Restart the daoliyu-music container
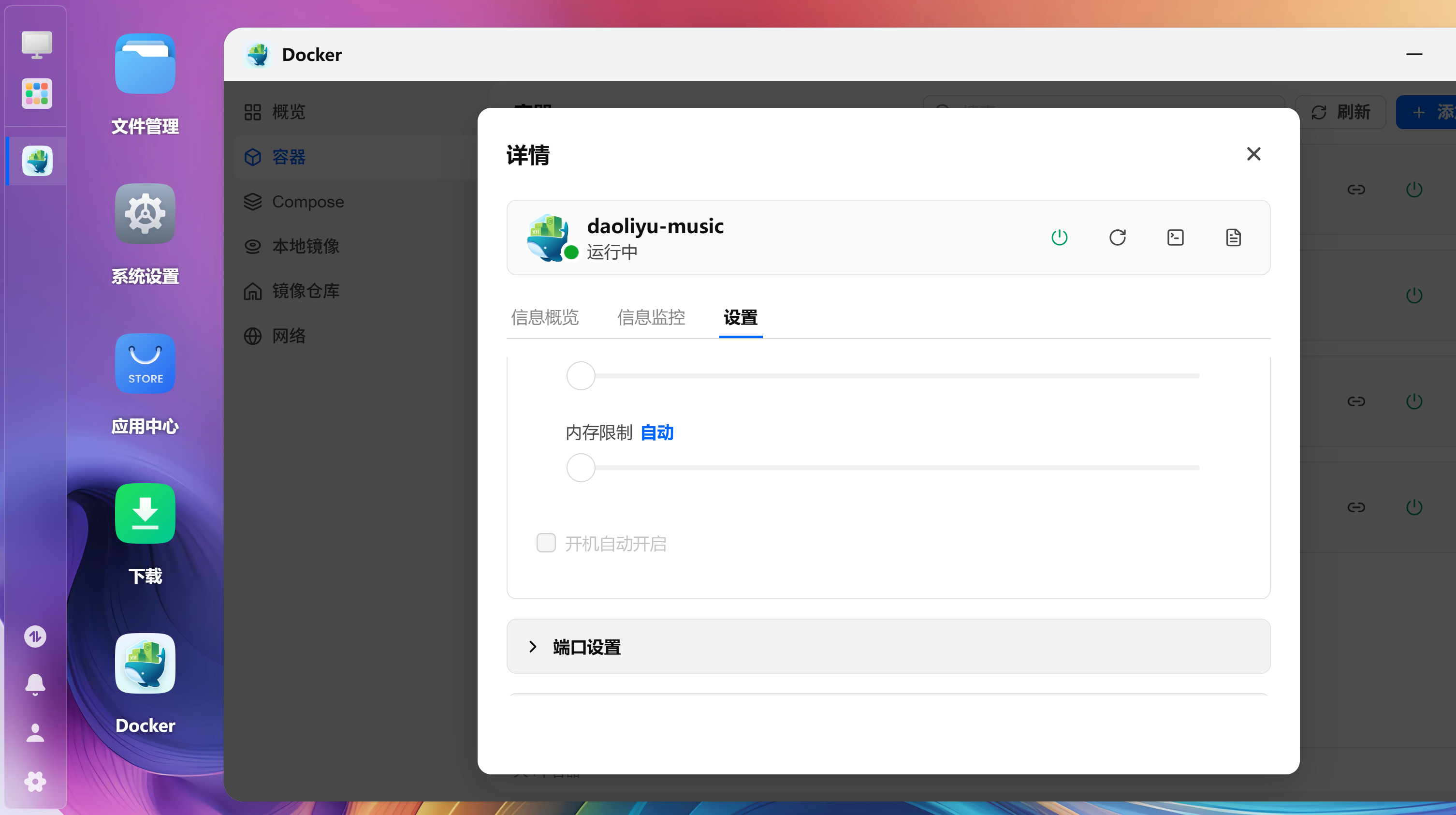This screenshot has height=815, width=1456. 1118,237
